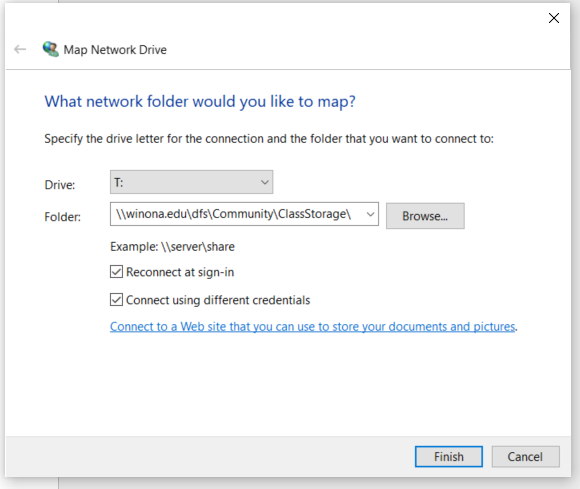Click the Browse... button
The image size is (580, 489).
[425, 216]
